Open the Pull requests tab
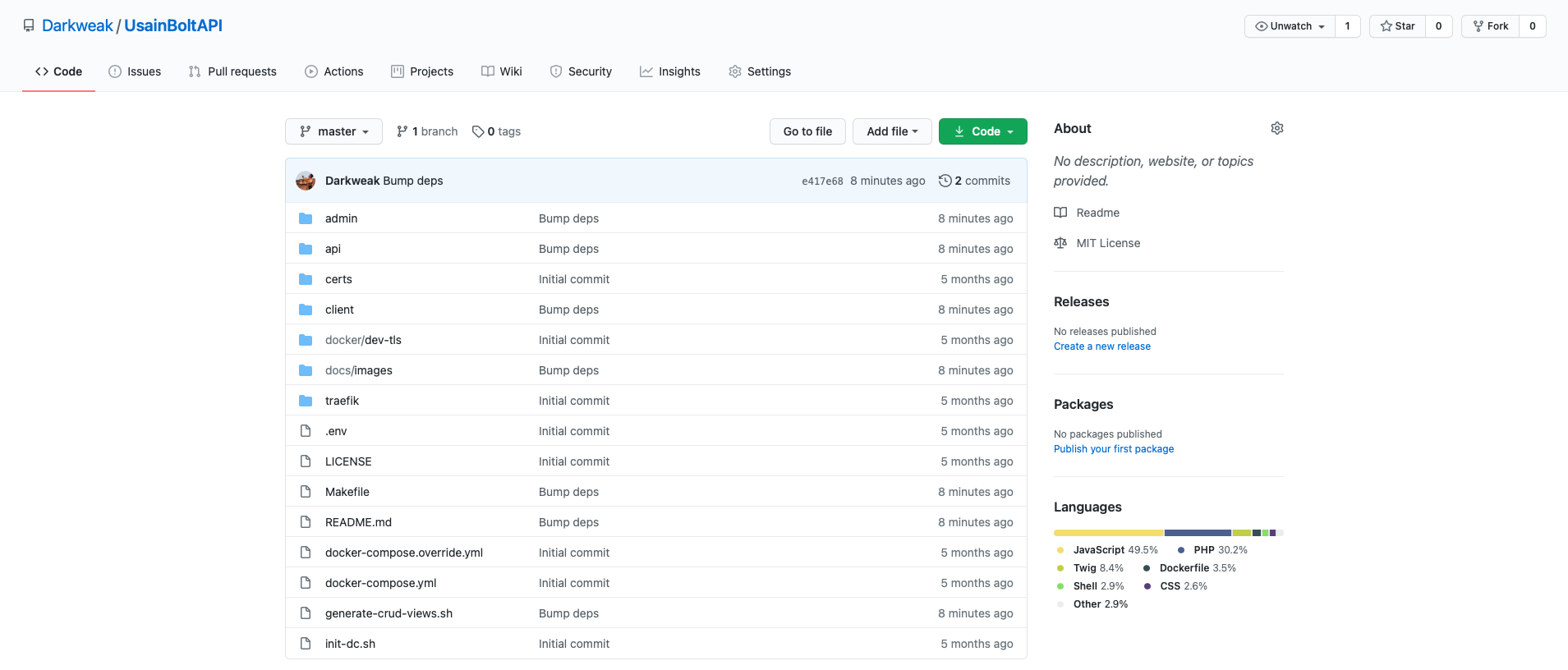 click(x=232, y=71)
